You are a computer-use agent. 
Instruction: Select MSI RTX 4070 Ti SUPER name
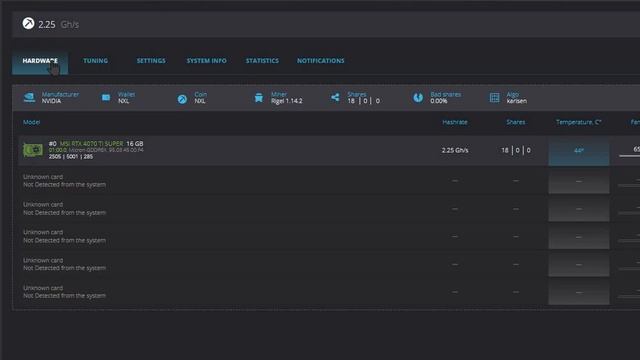(91, 144)
